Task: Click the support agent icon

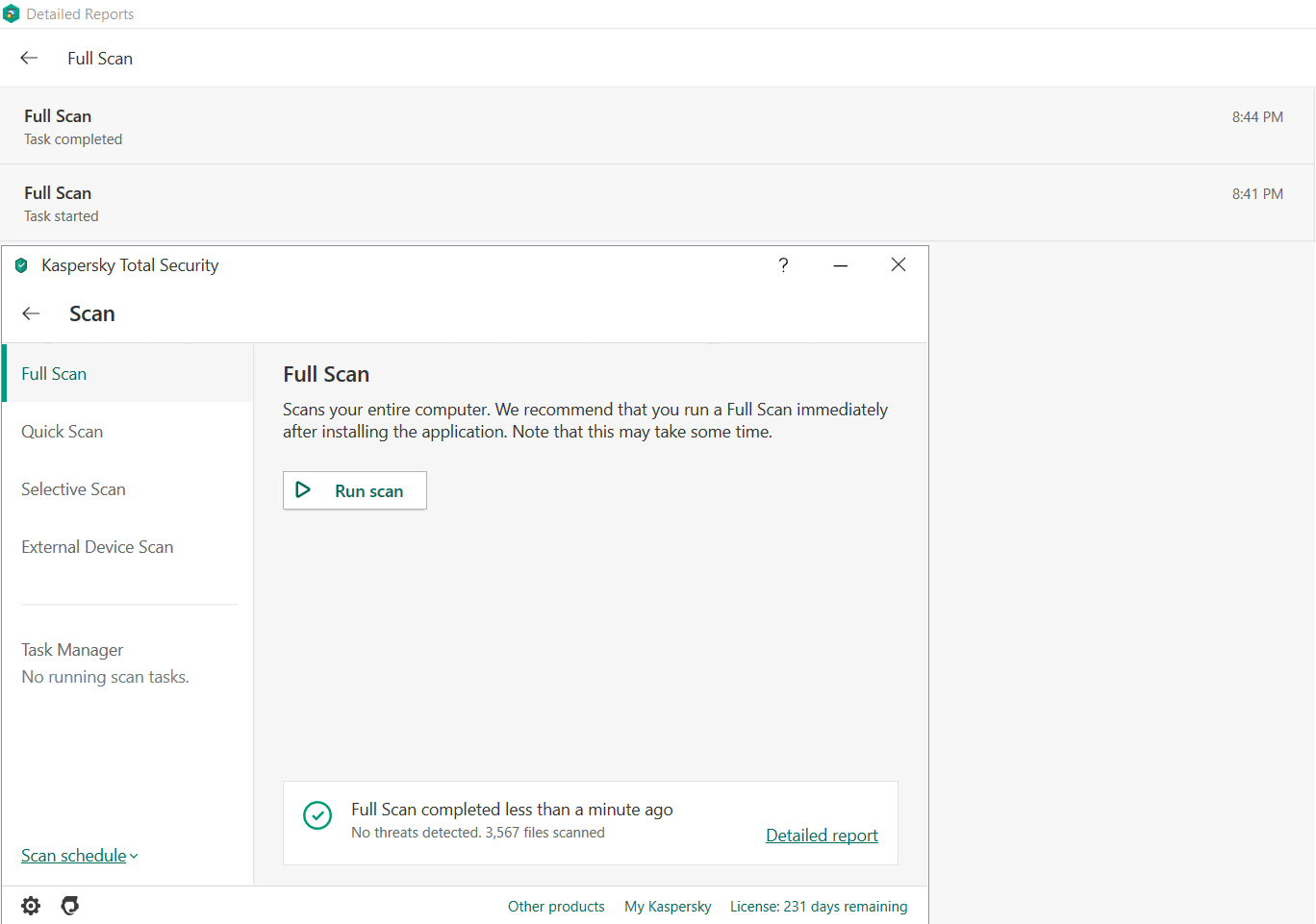Action: (70, 906)
